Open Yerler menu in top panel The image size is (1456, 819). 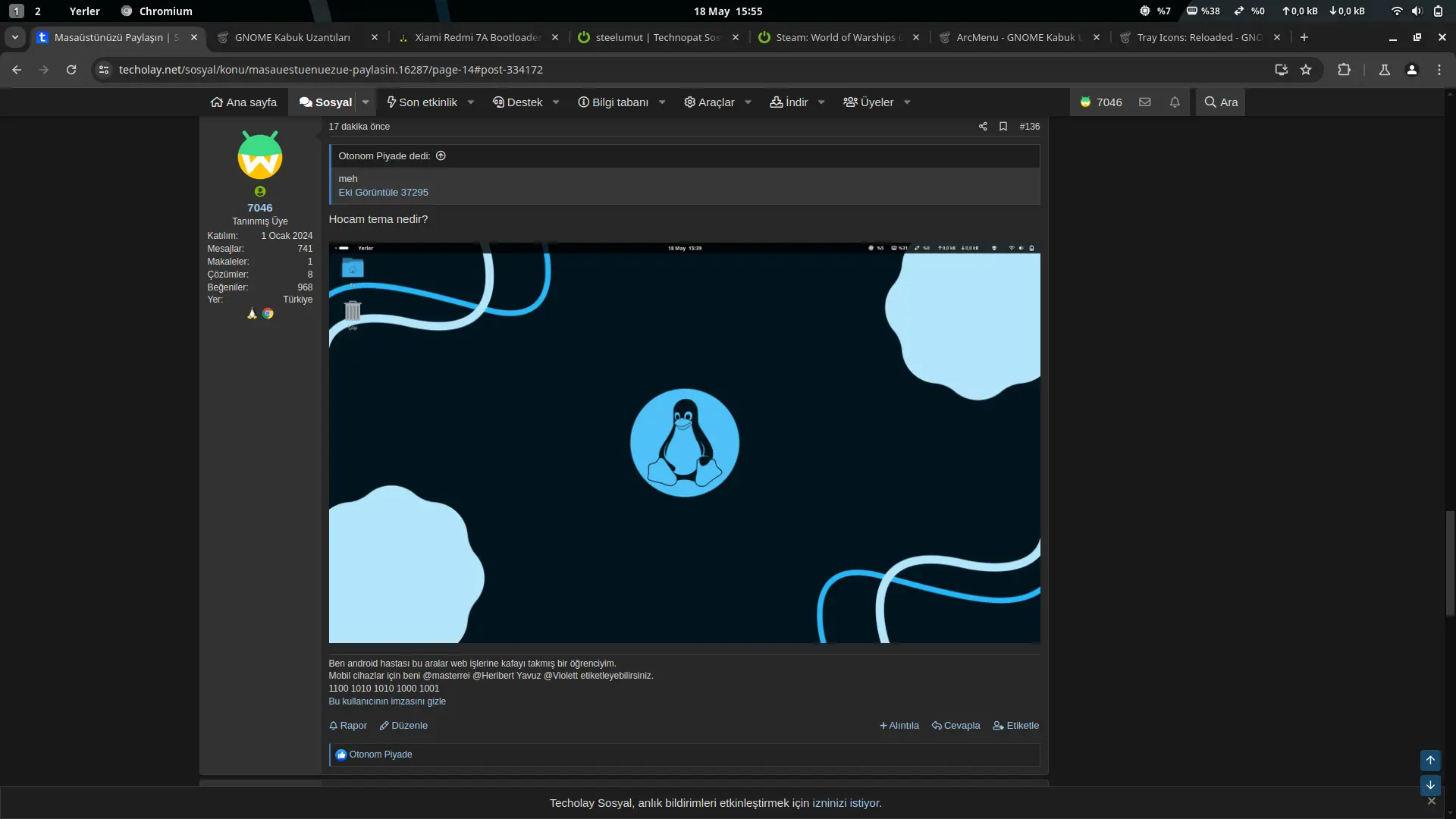click(84, 11)
